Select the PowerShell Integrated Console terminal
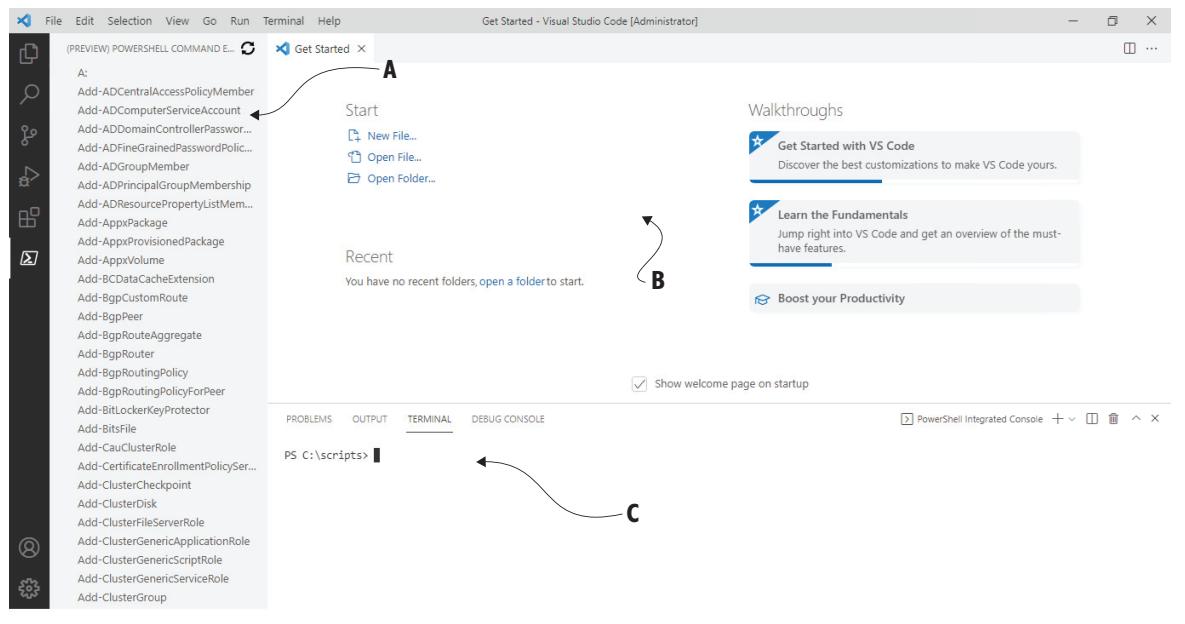The image size is (1185, 624). tap(972, 419)
